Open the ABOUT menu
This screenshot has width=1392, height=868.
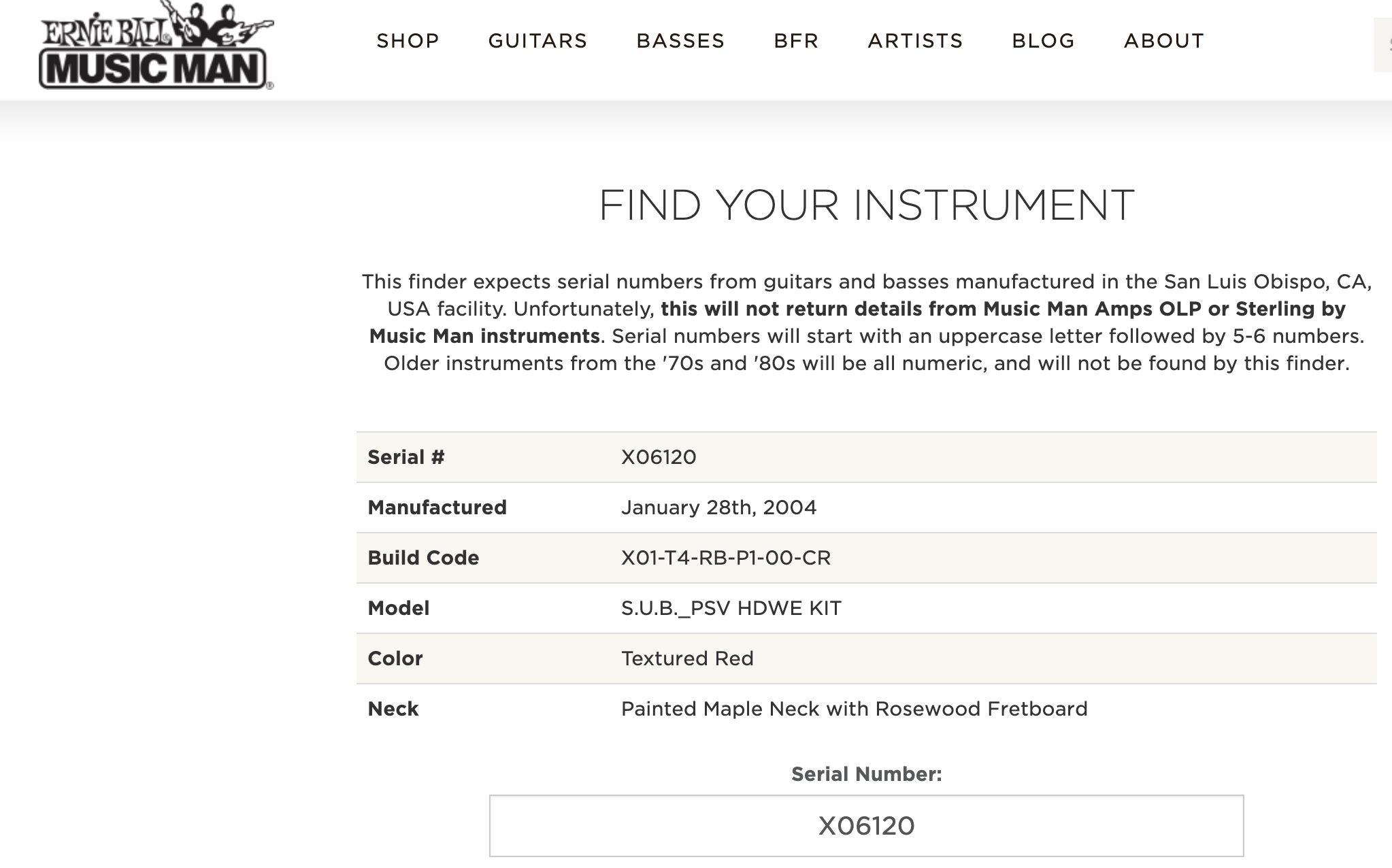(1164, 41)
